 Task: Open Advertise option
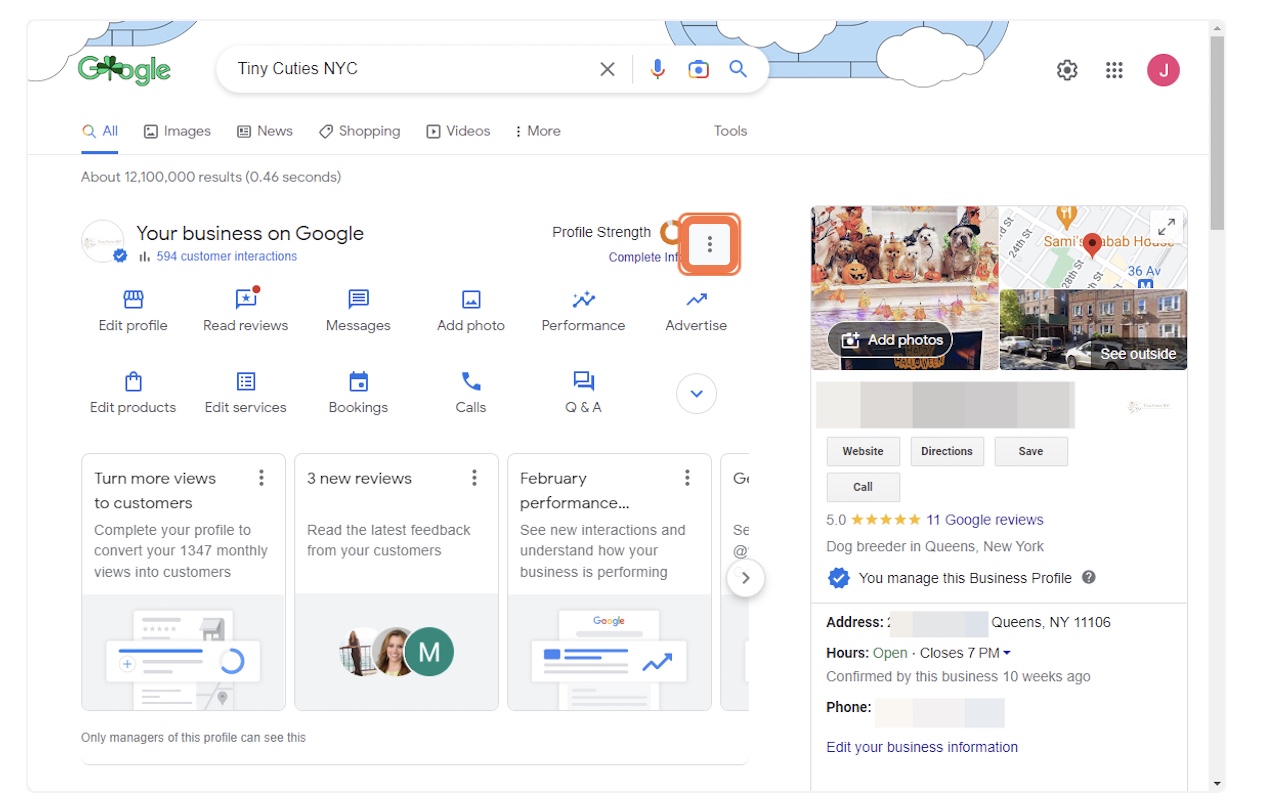point(696,311)
